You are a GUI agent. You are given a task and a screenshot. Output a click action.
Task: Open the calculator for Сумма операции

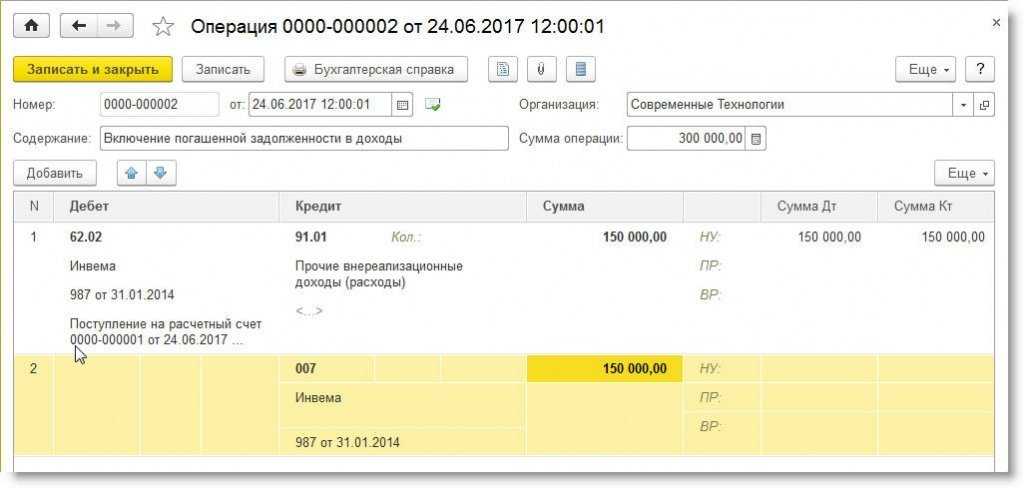756,138
